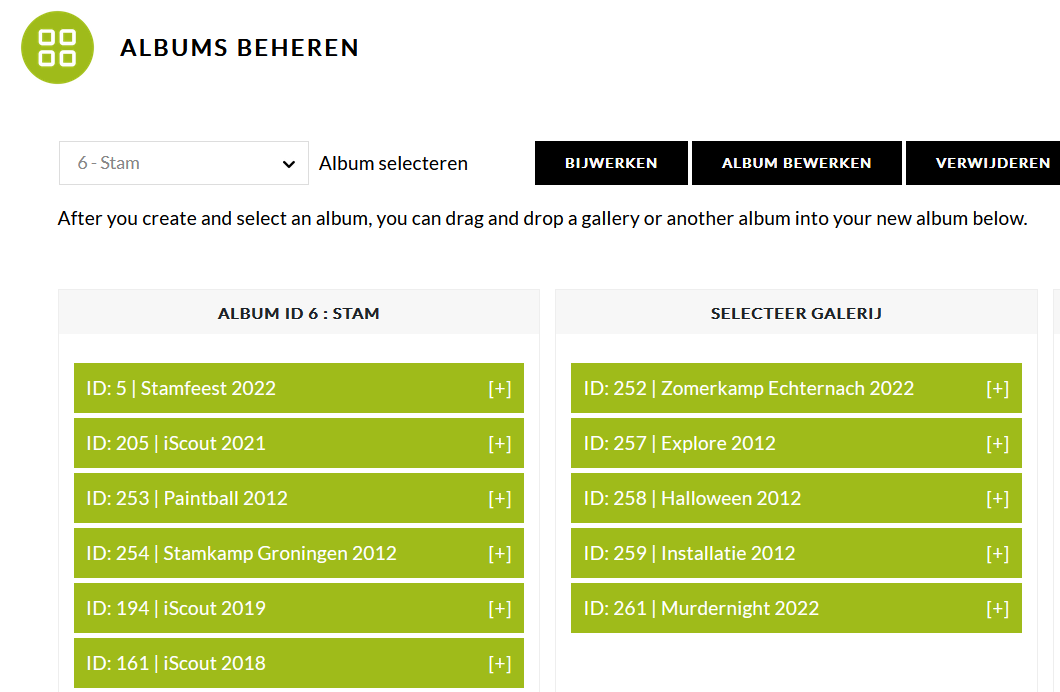The image size is (1060, 692).
Task: Select the ID 261 Murdernight 2022 bar
Action: (796, 608)
